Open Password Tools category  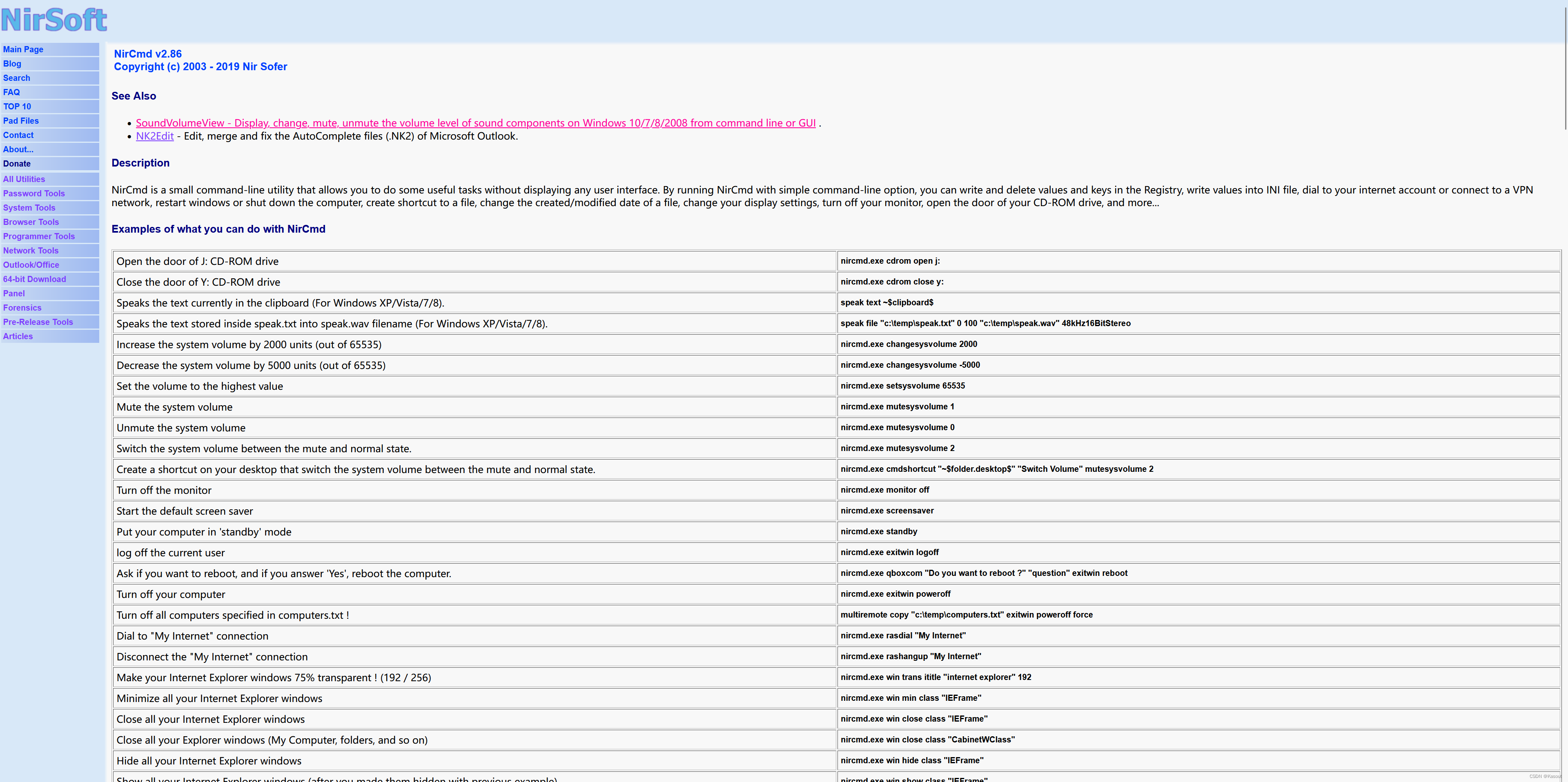34,193
